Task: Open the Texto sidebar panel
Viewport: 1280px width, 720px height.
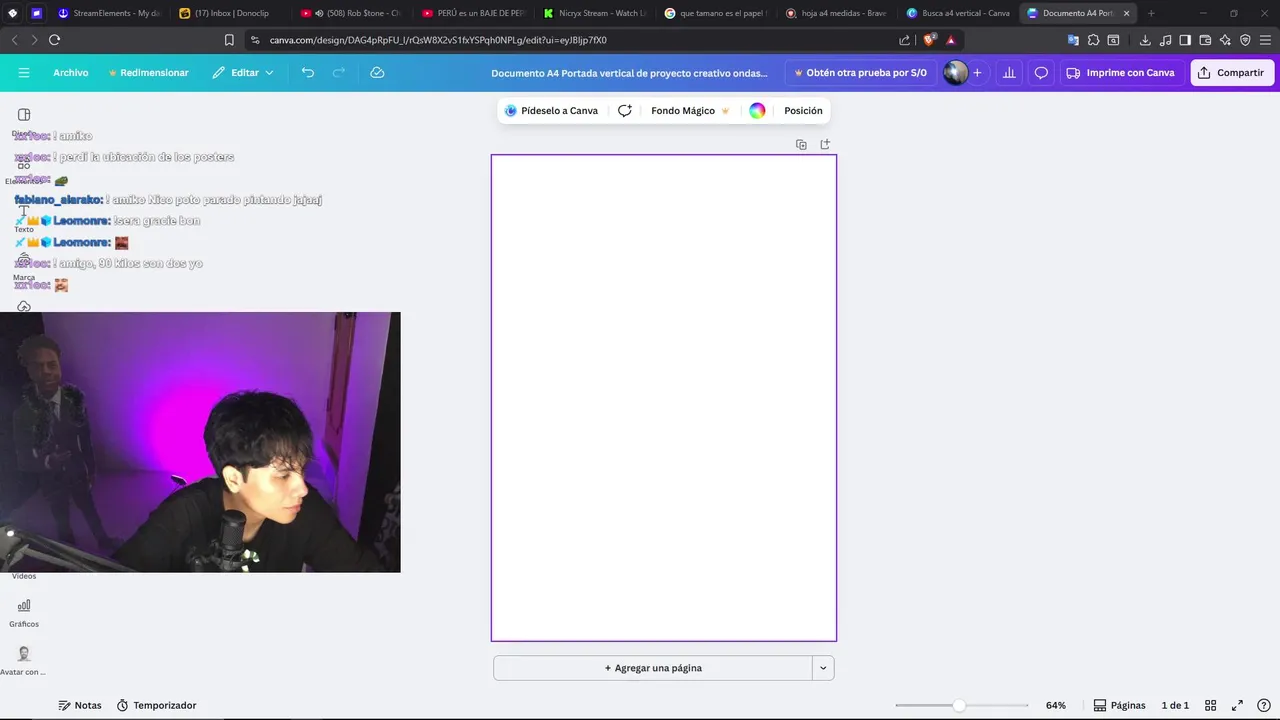Action: 24,218
